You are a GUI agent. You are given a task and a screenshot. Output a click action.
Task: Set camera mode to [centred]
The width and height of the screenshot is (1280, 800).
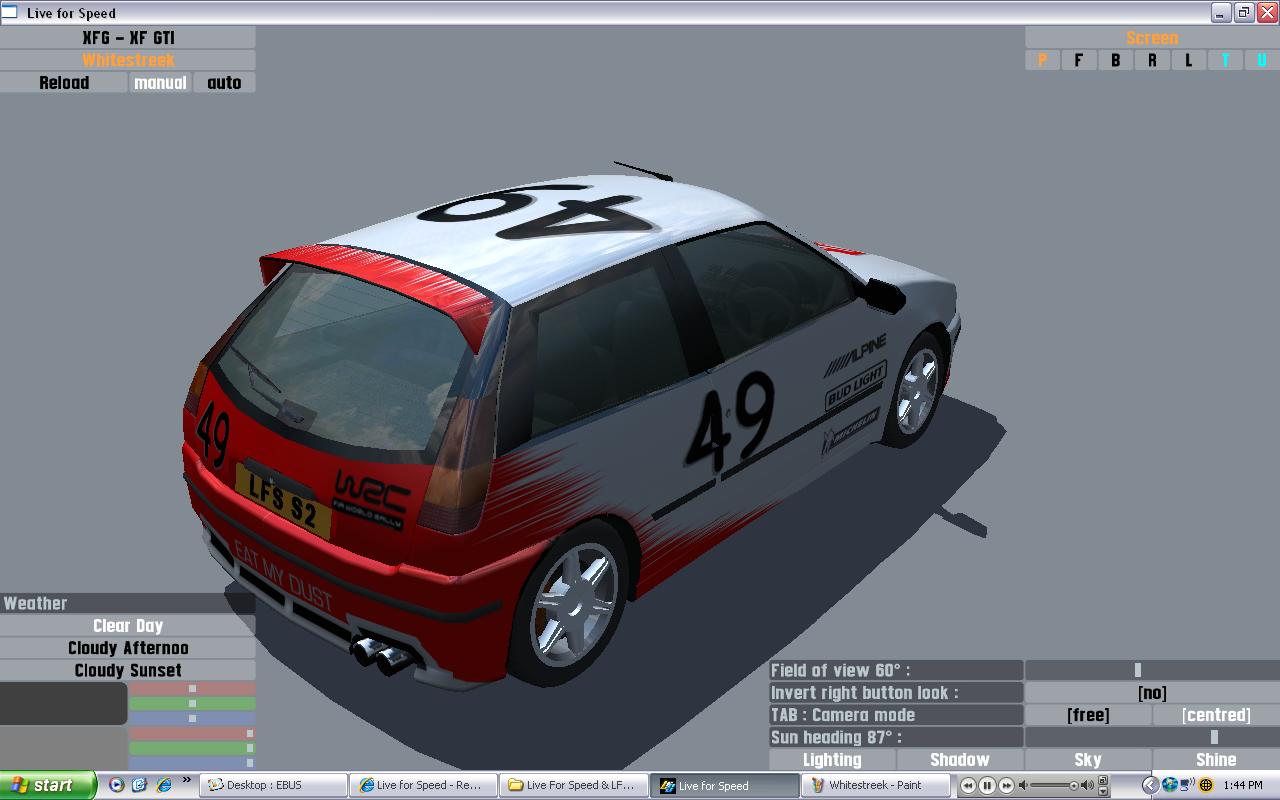1216,715
